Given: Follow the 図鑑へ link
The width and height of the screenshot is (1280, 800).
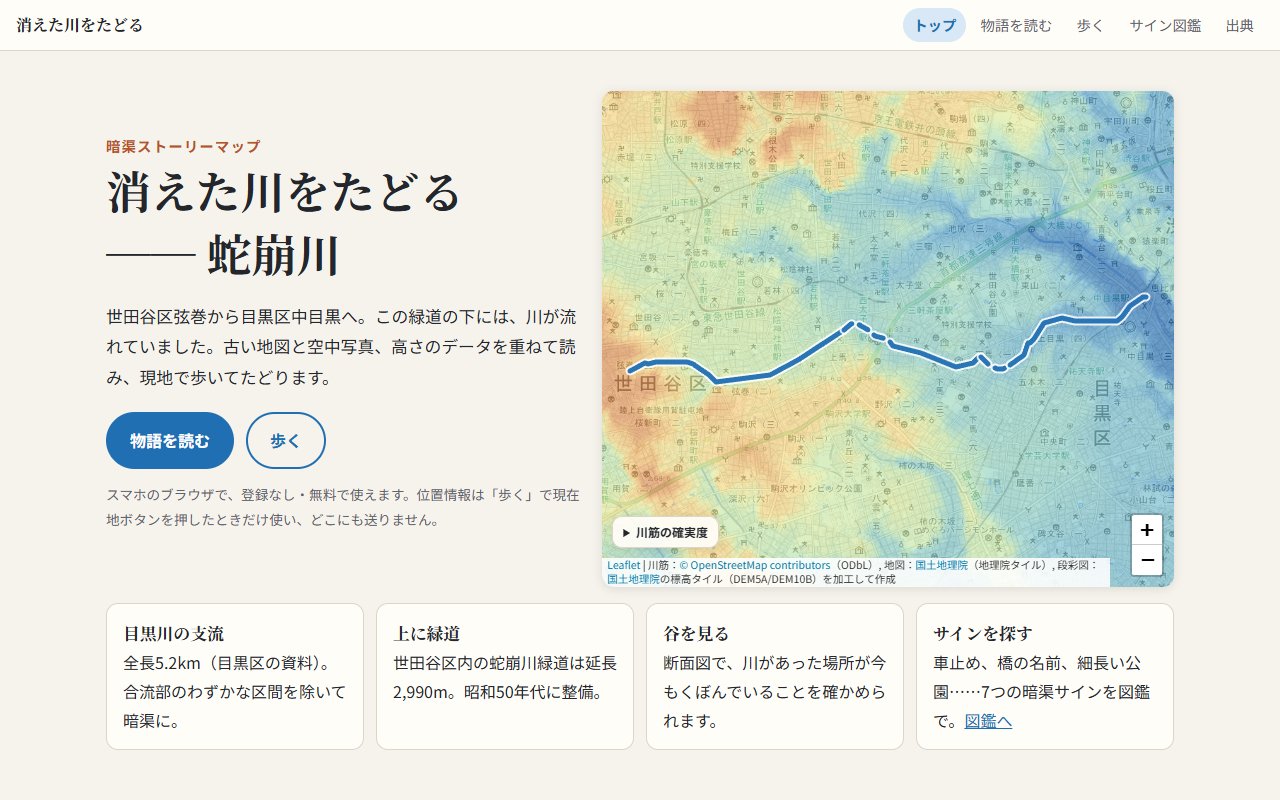Looking at the screenshot, I should coord(988,721).
